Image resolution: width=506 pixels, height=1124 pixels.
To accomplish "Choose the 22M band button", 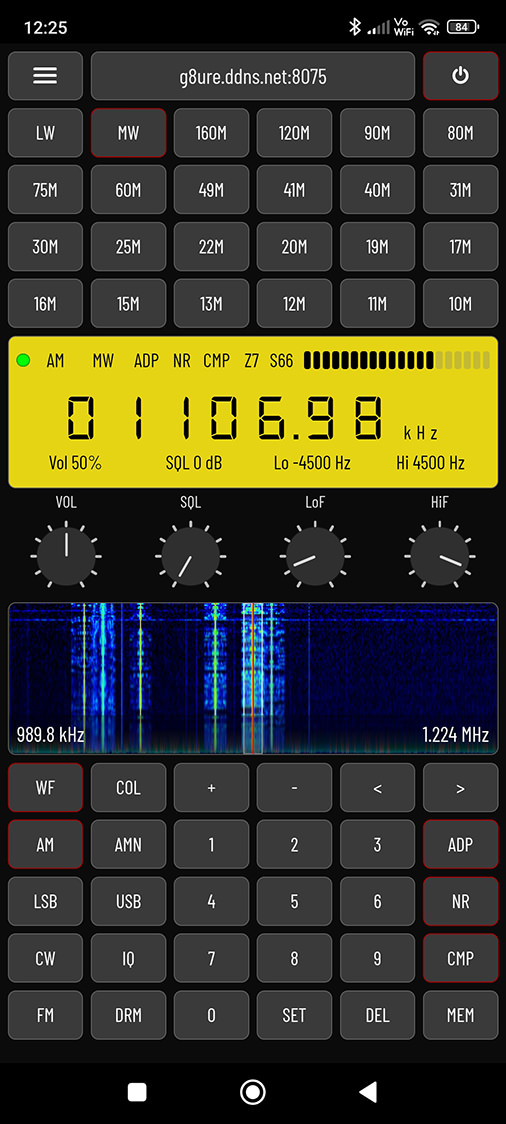I will click(x=211, y=247).
